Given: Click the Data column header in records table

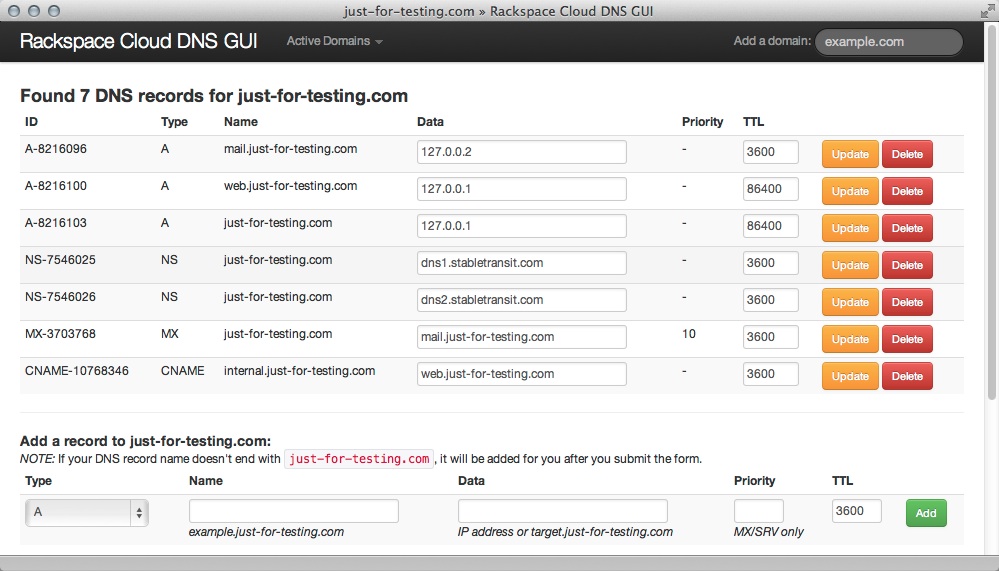Looking at the screenshot, I should point(430,122).
